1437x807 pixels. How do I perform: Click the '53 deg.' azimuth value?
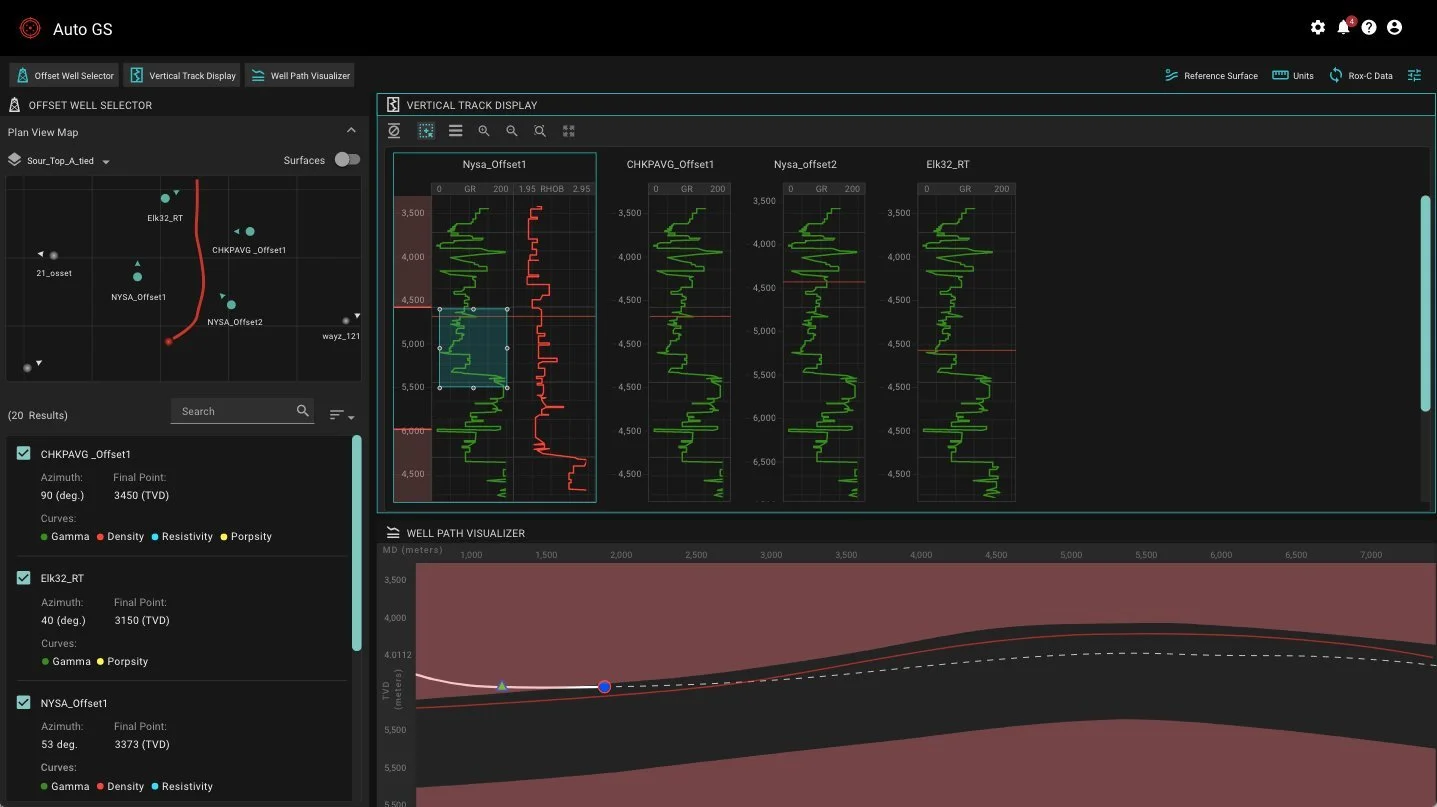pos(59,744)
